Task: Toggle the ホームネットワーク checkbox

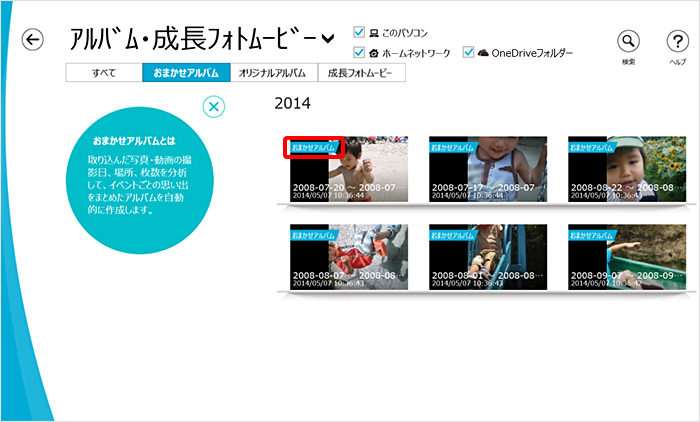Action: tap(359, 52)
